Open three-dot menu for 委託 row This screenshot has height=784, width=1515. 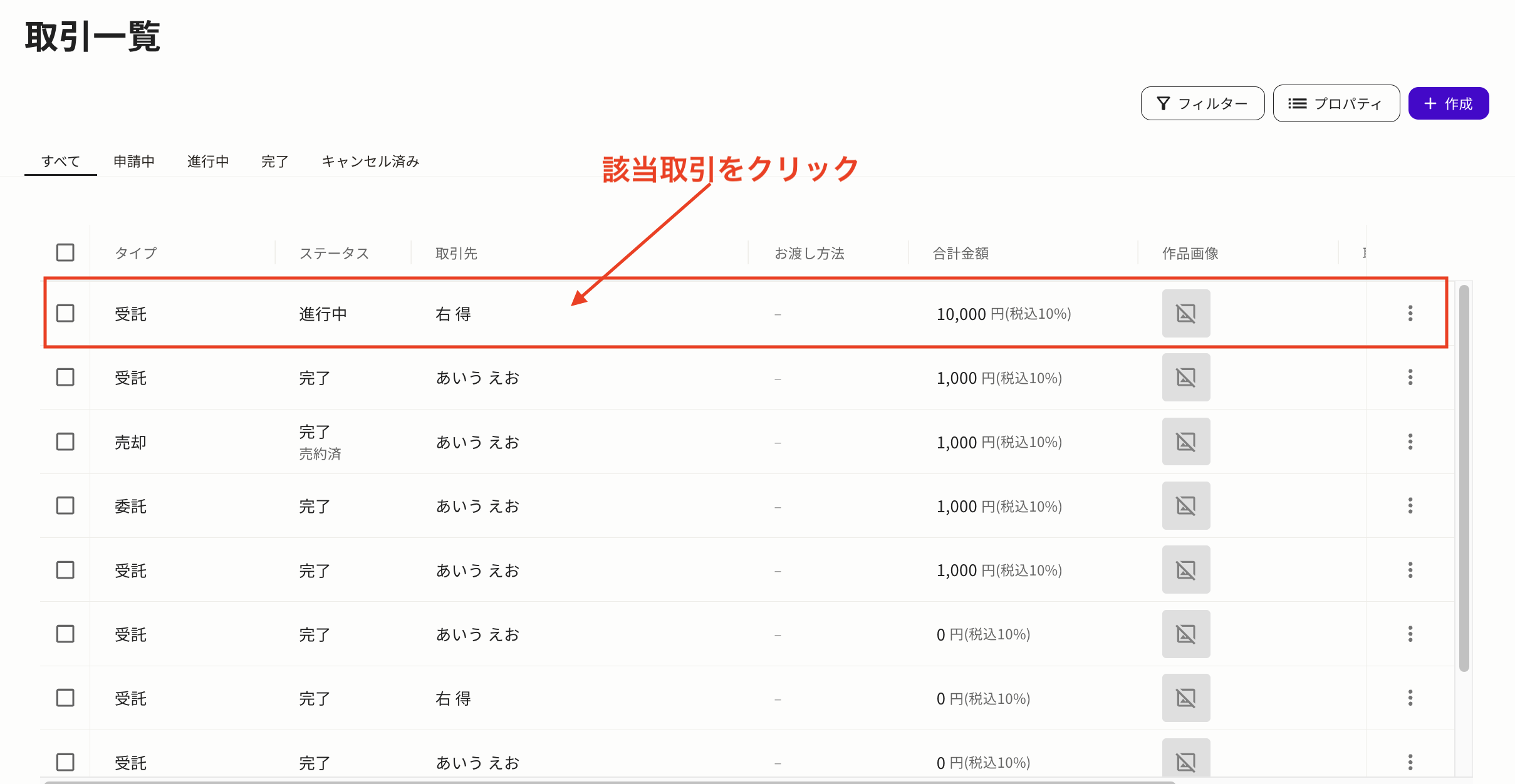tap(1410, 505)
